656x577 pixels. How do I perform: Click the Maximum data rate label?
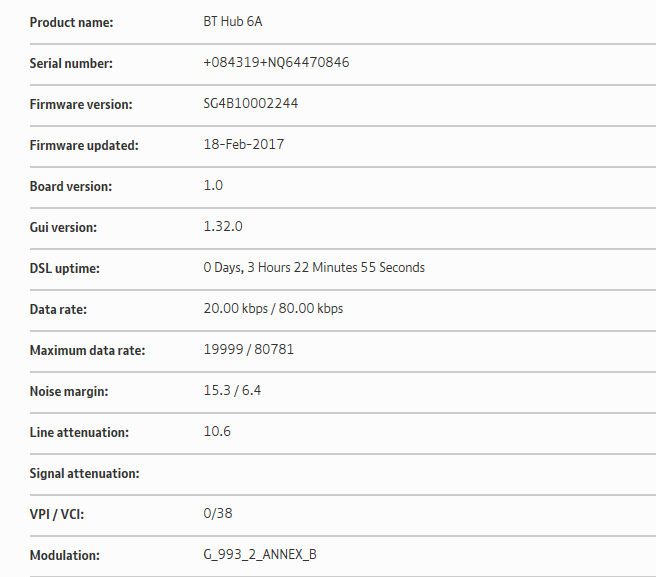click(87, 351)
